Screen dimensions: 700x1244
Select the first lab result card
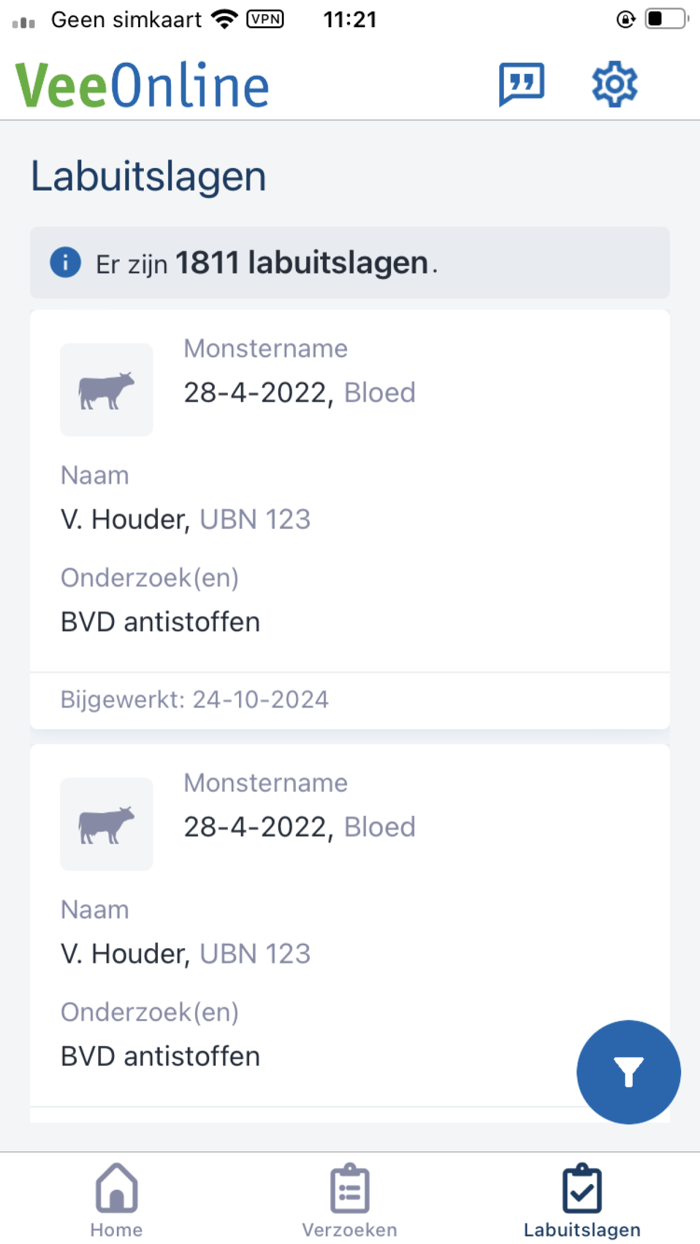350,500
